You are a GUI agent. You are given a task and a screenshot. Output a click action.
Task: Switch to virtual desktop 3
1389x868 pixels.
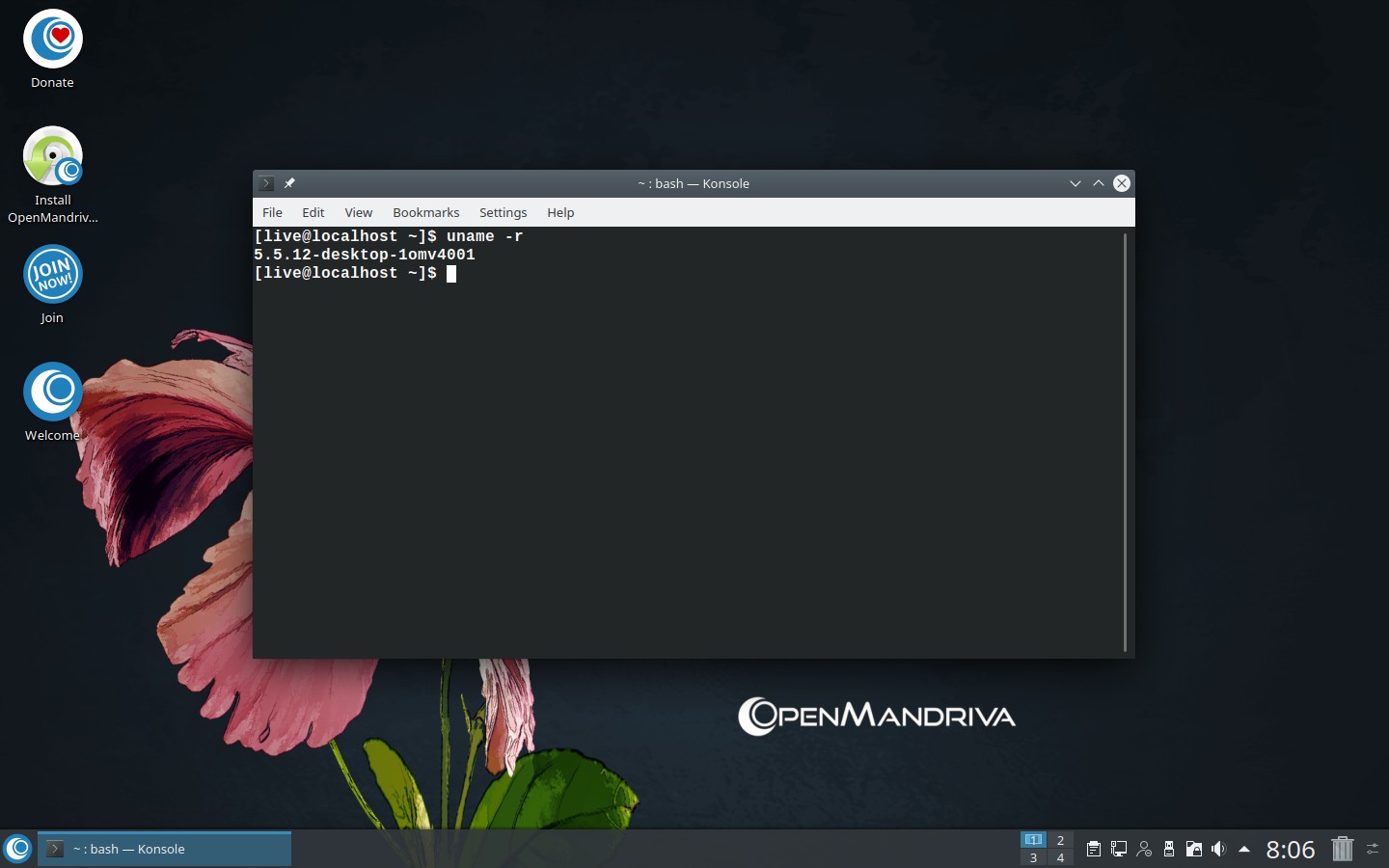coord(1033,857)
